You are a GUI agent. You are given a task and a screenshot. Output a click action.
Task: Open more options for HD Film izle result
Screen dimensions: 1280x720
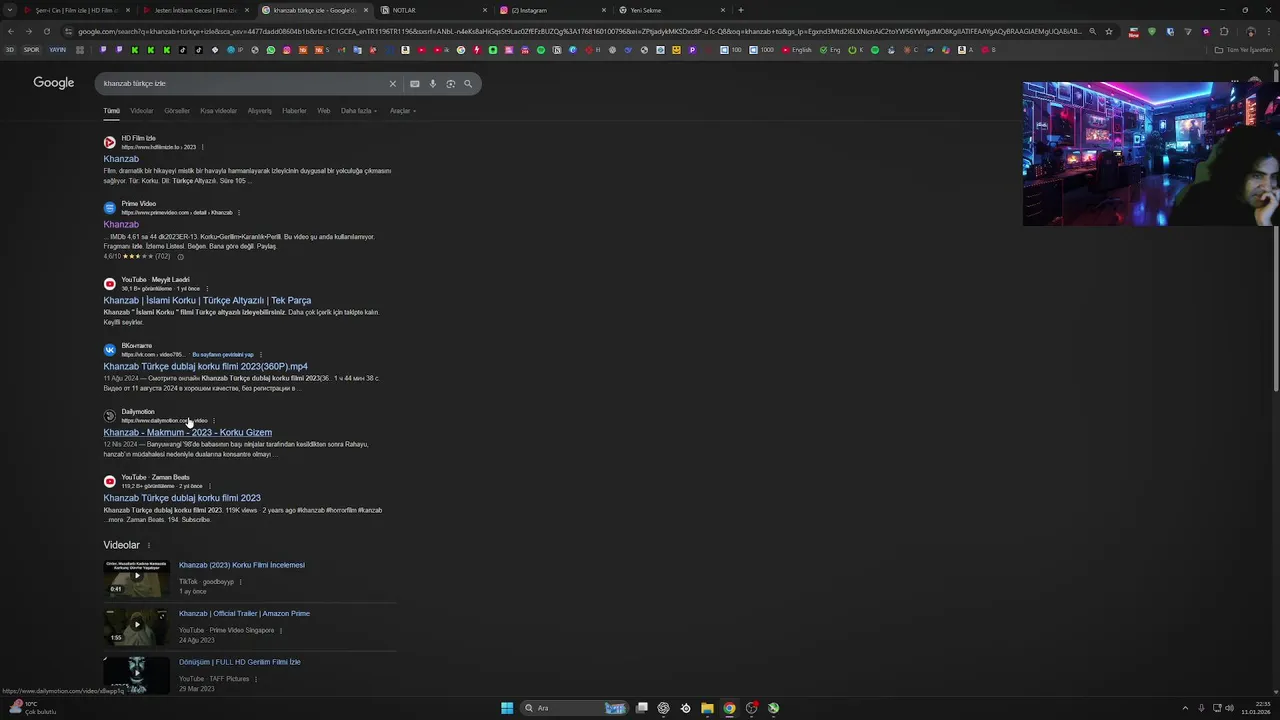click(x=202, y=147)
